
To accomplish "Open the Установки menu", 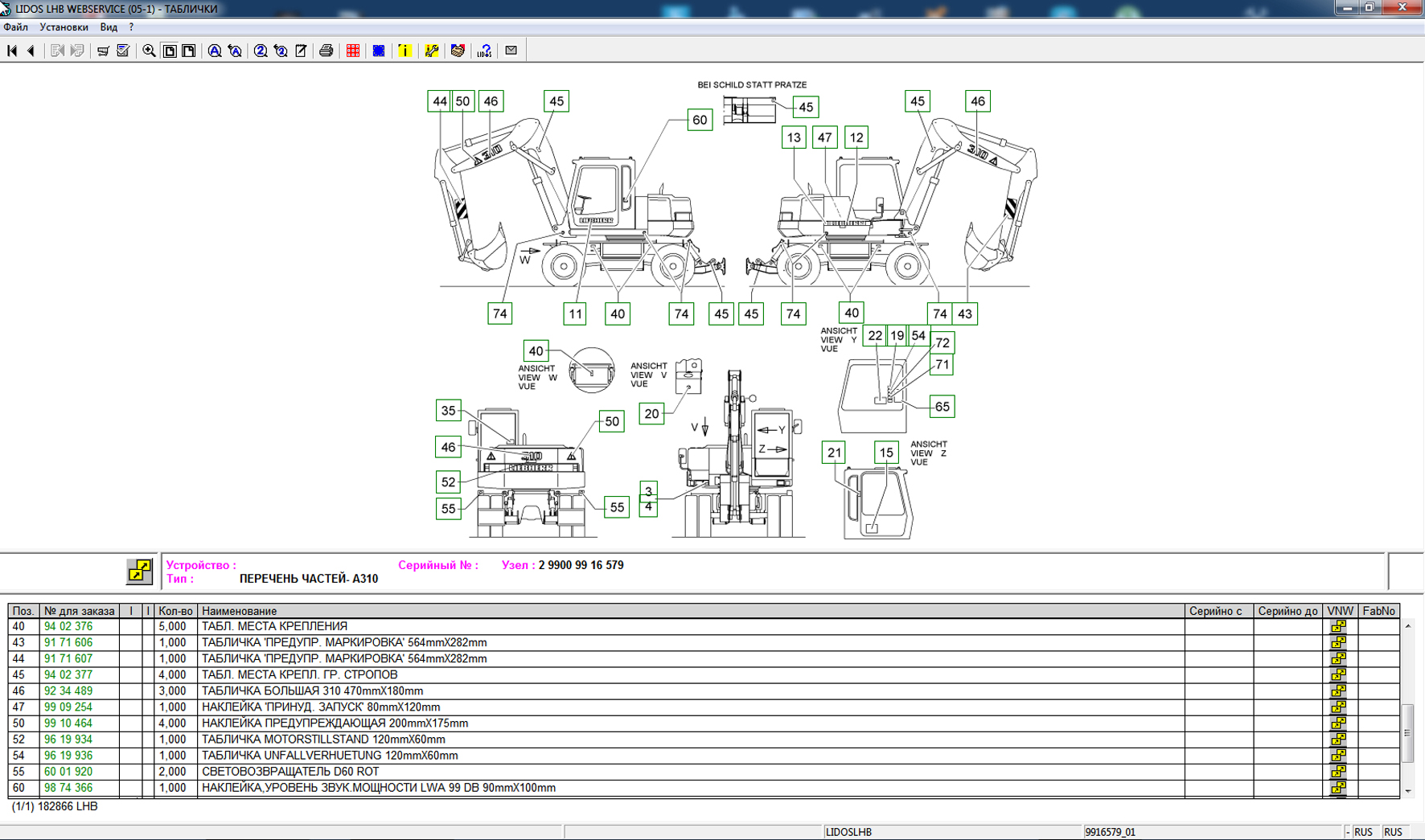I will tap(64, 27).
